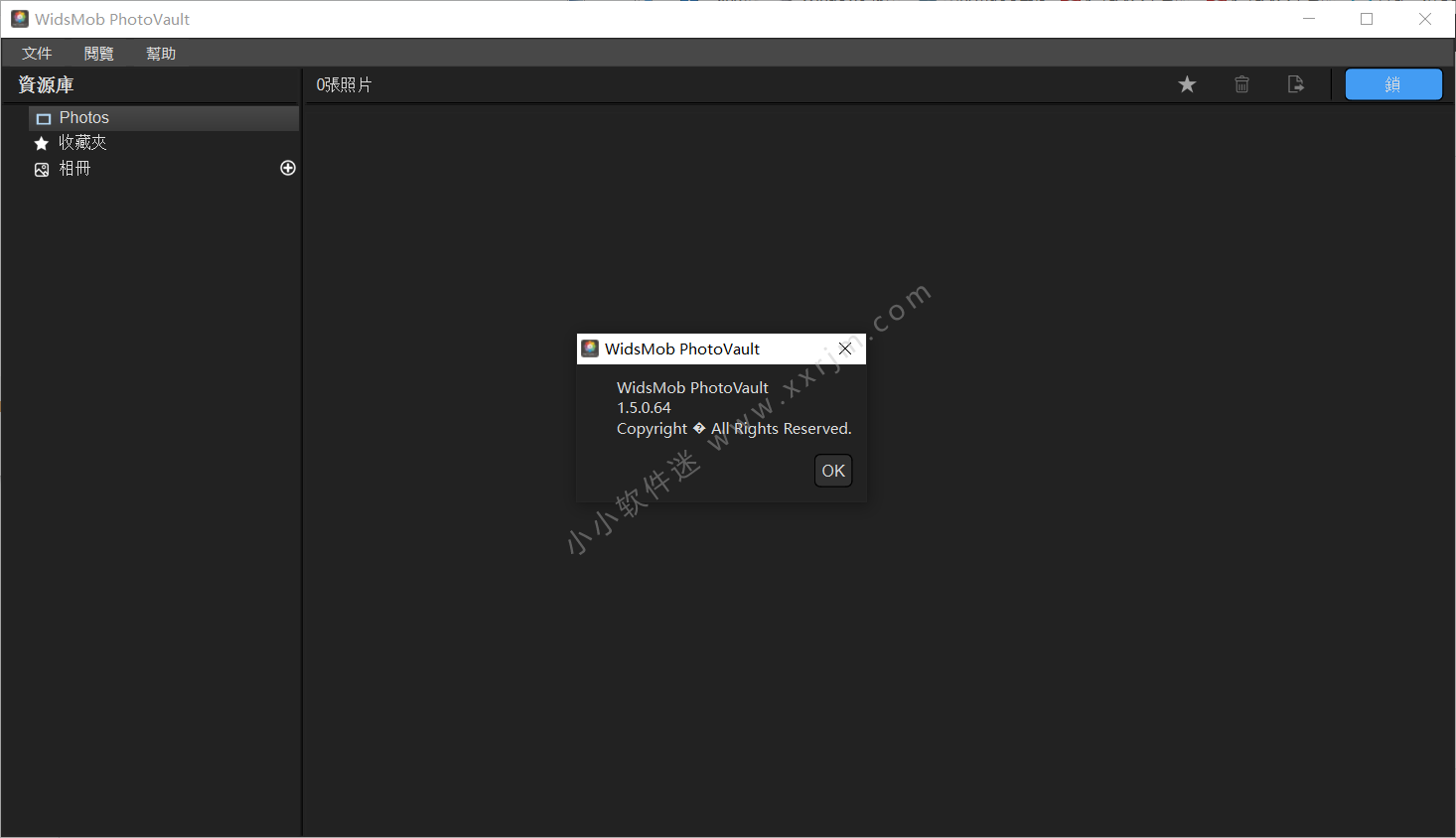Viewport: 1456px width, 838px height.
Task: Click the app icon in main title bar
Action: (20, 19)
